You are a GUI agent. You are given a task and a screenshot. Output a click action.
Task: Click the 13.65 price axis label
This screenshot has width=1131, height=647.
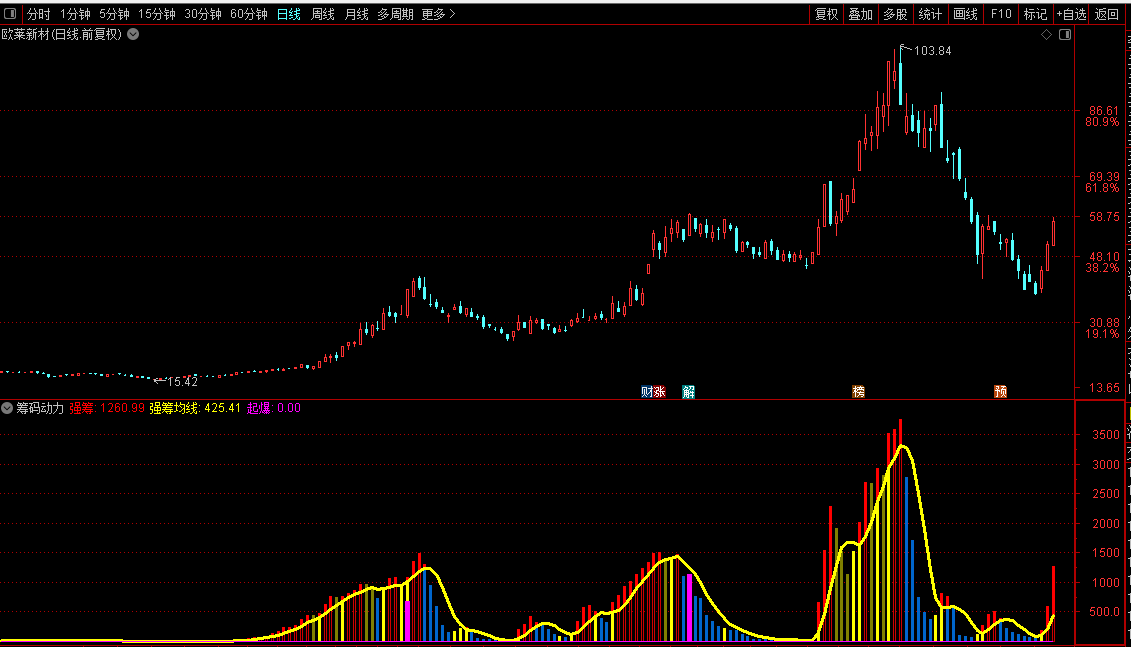(x=1104, y=387)
